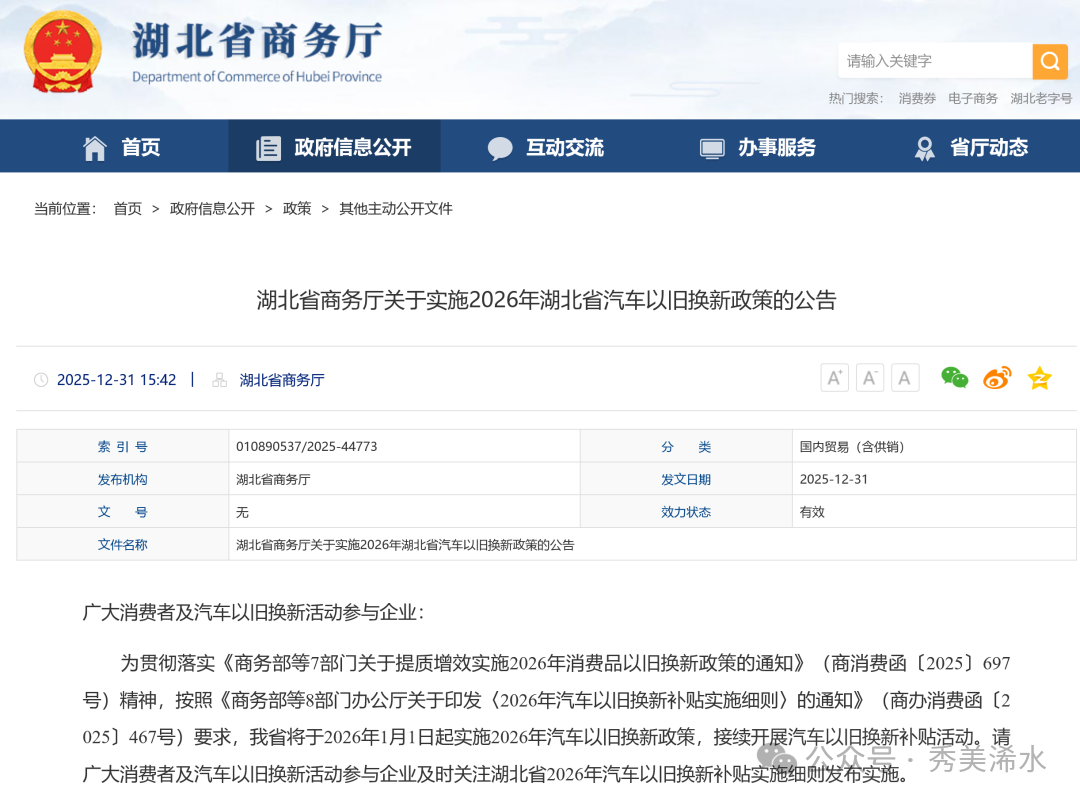Viewport: 1080px width, 802px height.
Task: Switch to 省厅动态 tab
Action: pyautogui.click(x=971, y=148)
